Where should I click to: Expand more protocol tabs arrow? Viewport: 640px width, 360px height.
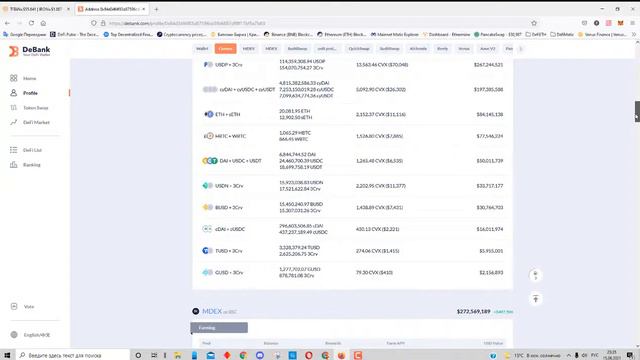click(520, 49)
